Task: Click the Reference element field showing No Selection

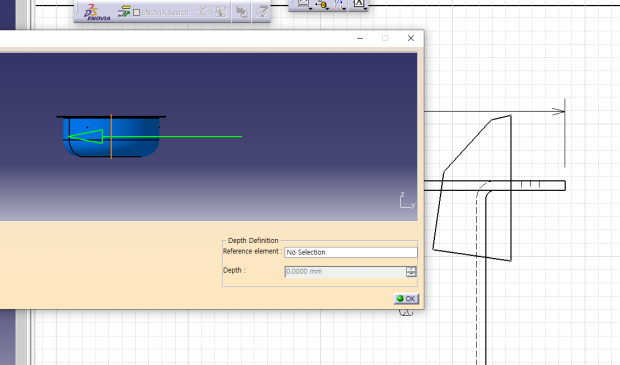Action: [x=351, y=252]
